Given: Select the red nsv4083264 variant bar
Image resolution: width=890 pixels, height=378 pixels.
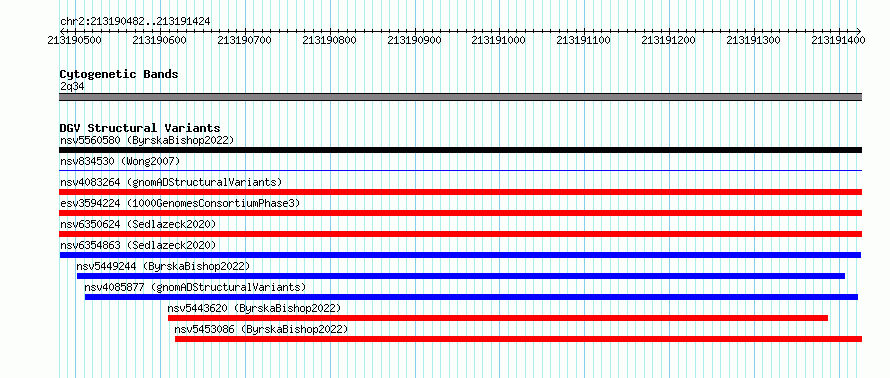Looking at the screenshot, I should pyautogui.click(x=460, y=192).
